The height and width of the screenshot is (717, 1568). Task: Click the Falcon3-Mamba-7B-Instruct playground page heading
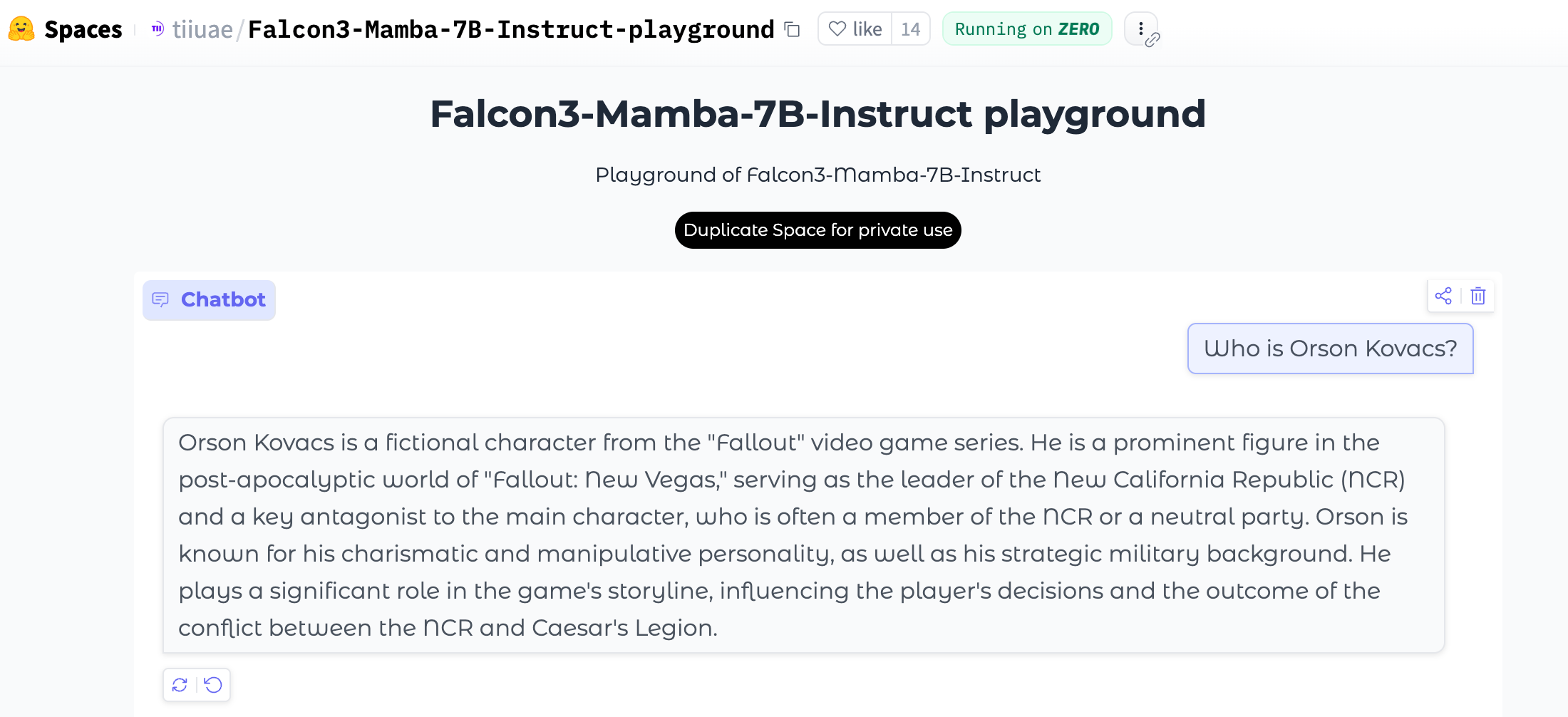[x=817, y=114]
